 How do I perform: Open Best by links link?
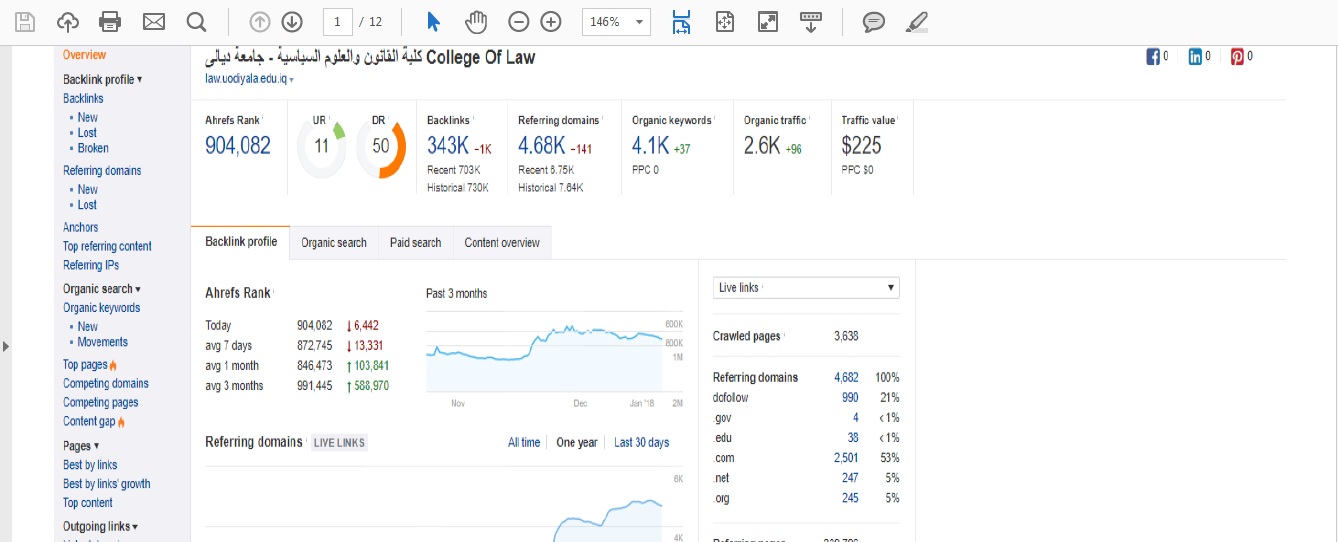click(90, 465)
